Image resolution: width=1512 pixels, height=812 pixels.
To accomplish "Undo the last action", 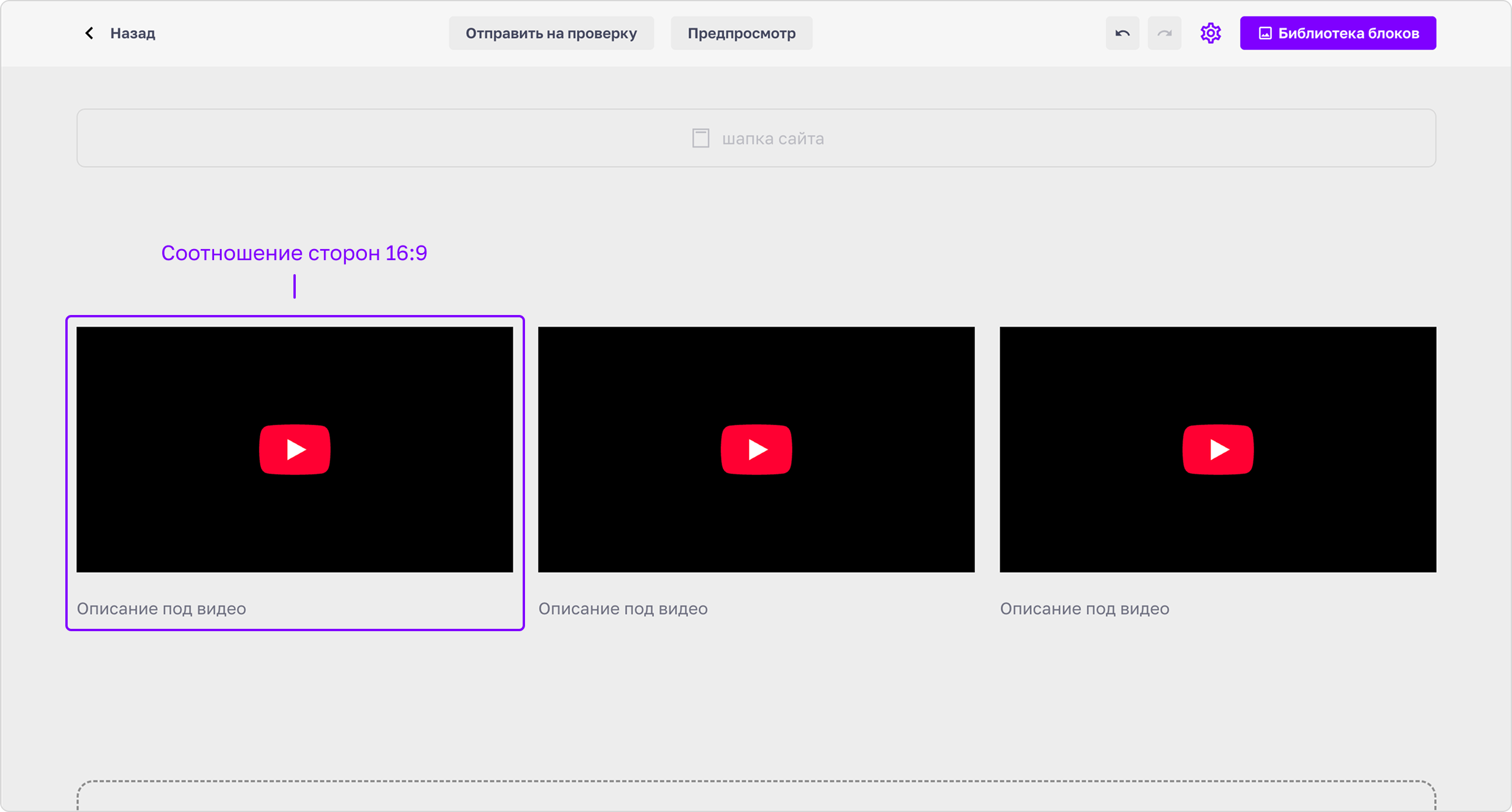I will point(1122,33).
